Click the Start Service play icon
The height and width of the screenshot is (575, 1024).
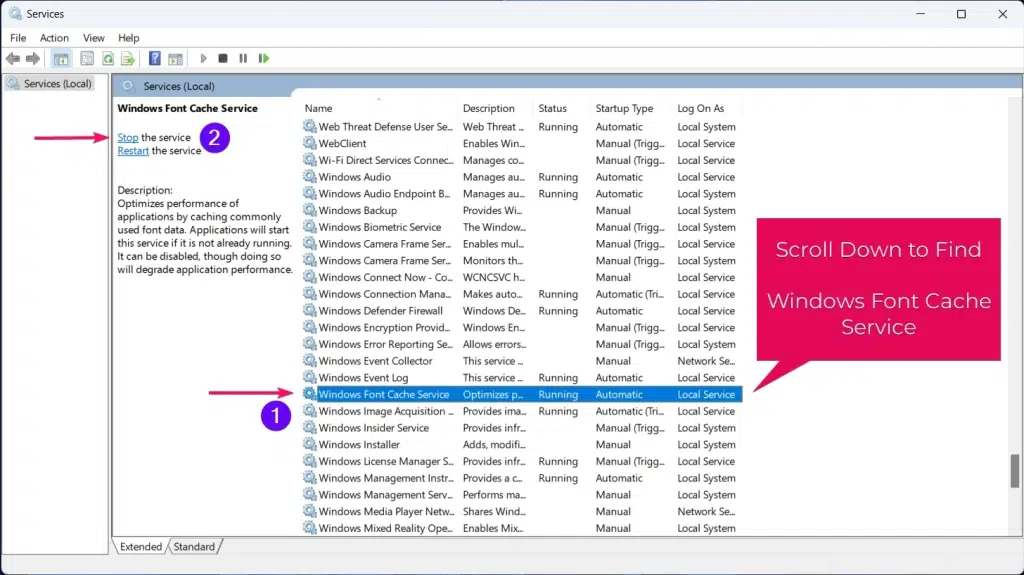click(x=203, y=59)
